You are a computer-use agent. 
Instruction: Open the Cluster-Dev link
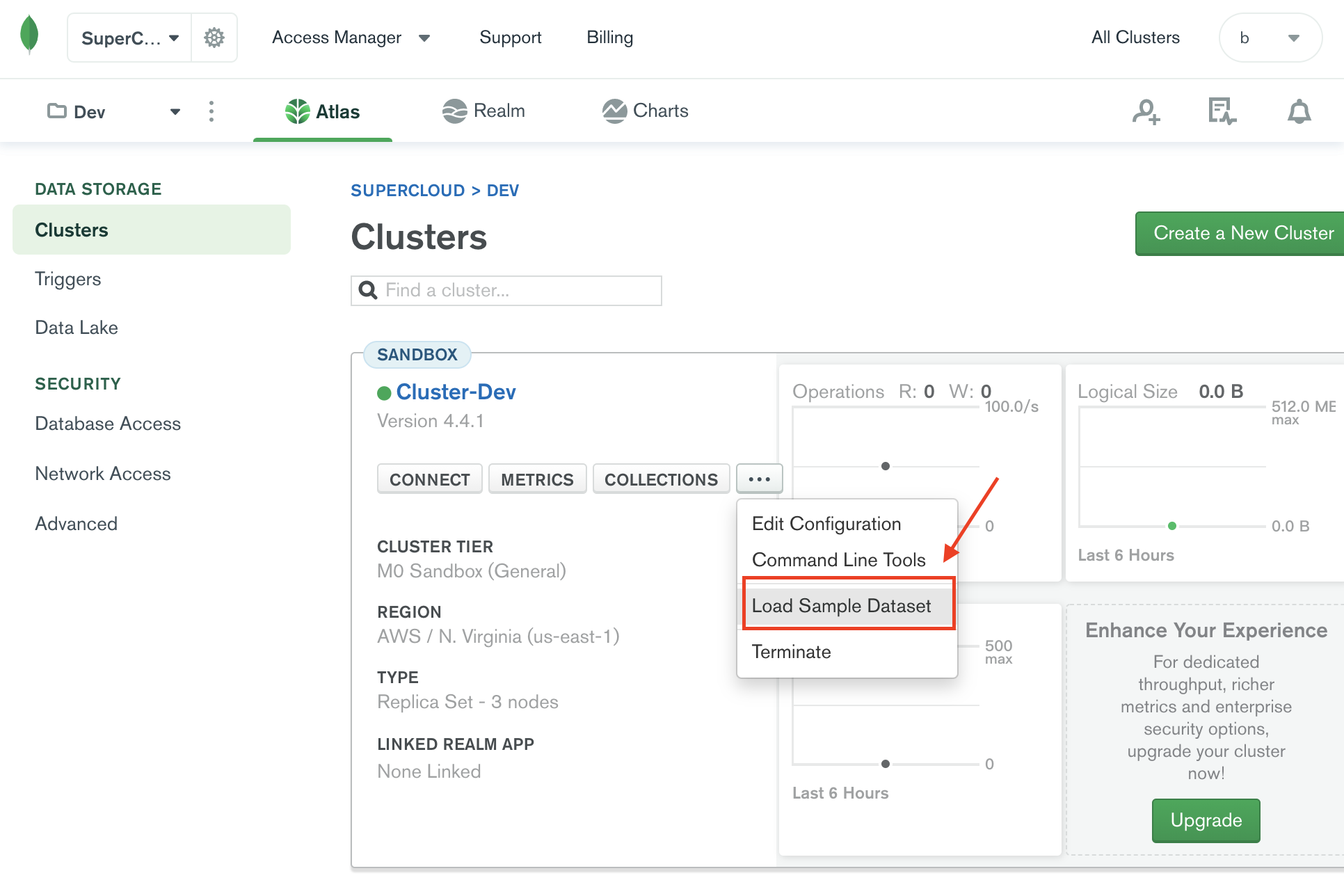tap(456, 392)
